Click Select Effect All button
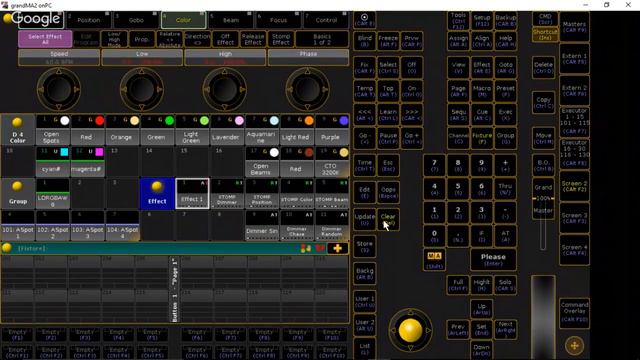640x360 pixels. coord(45,39)
